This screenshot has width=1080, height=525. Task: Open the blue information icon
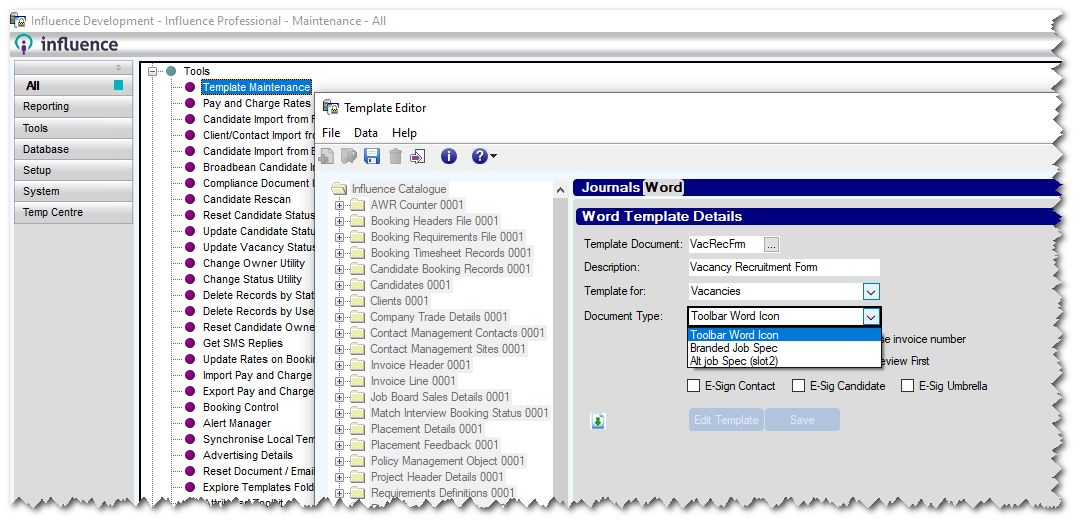pos(448,156)
